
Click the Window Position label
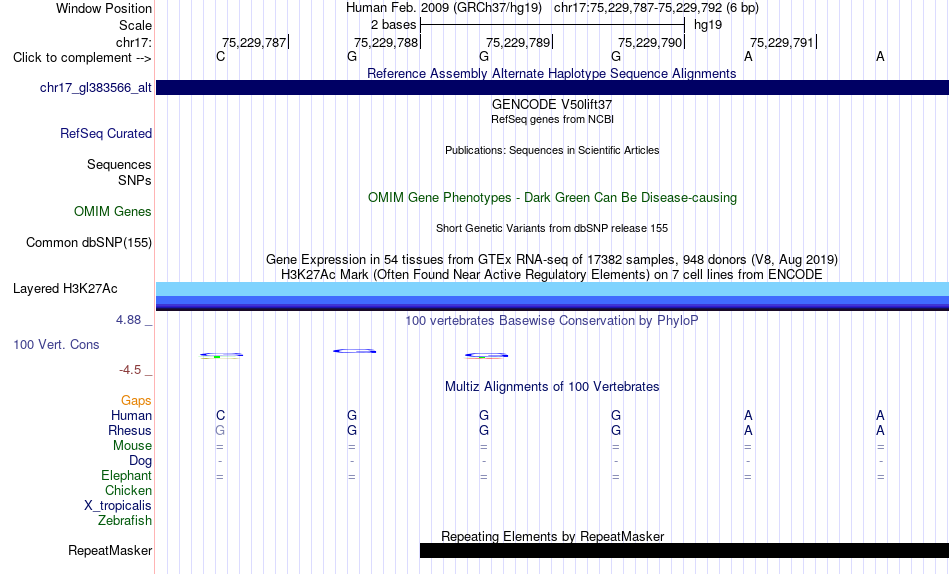tap(104, 8)
